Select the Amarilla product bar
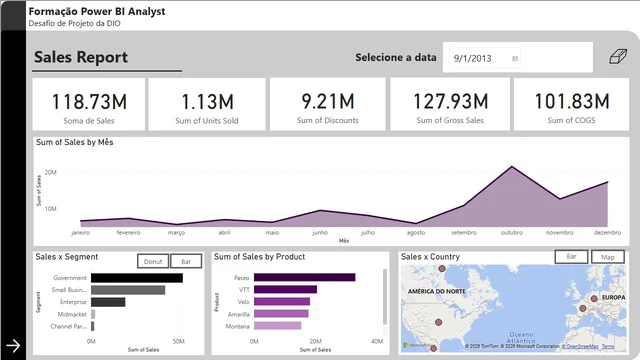 281,314
